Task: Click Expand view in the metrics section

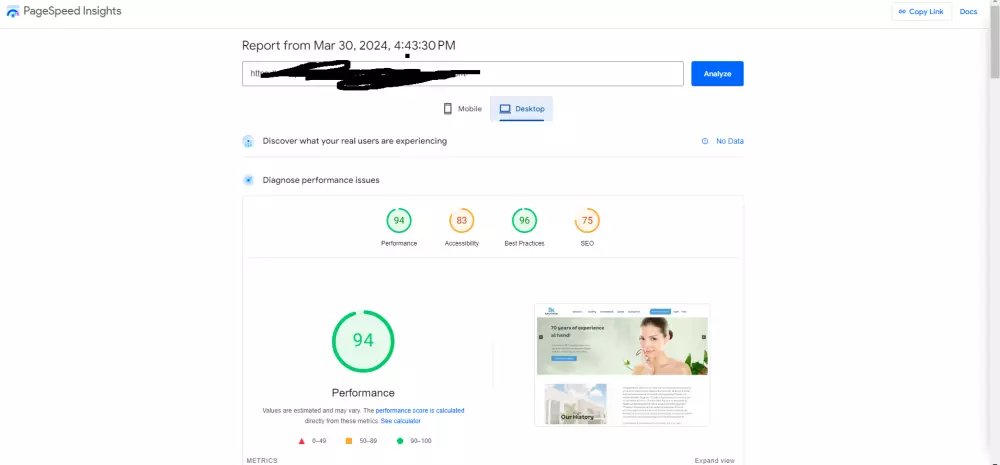Action: click(x=714, y=461)
